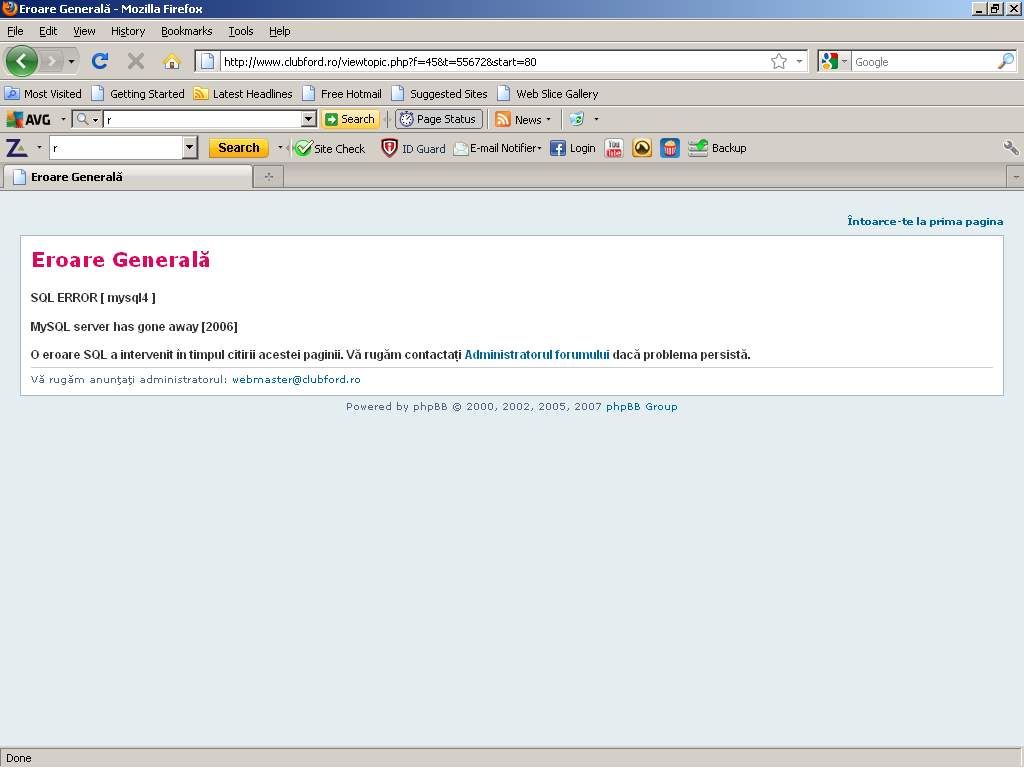Viewport: 1024px width, 768px height.
Task: Open the News feed dropdown
Action: [x=548, y=119]
